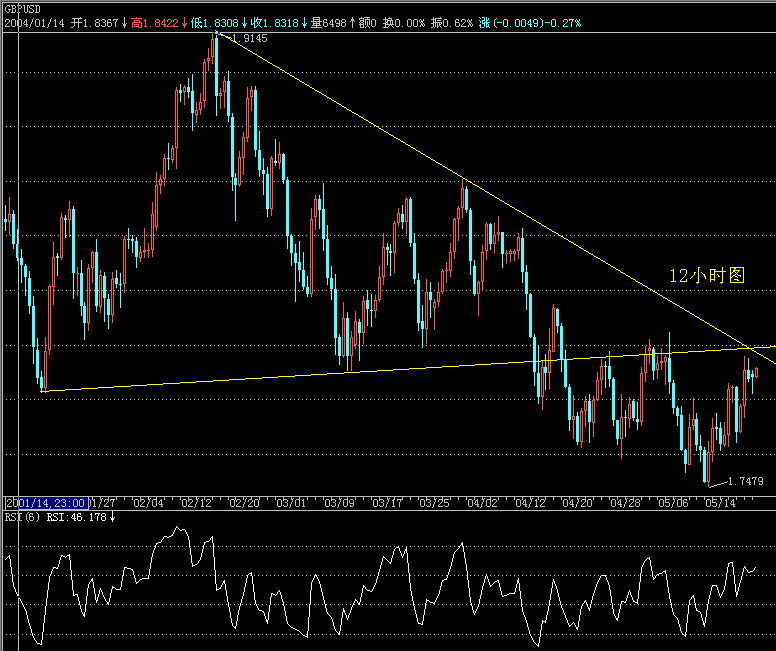Click the 04/28 date axis label
This screenshot has width=776, height=651.
tap(625, 503)
